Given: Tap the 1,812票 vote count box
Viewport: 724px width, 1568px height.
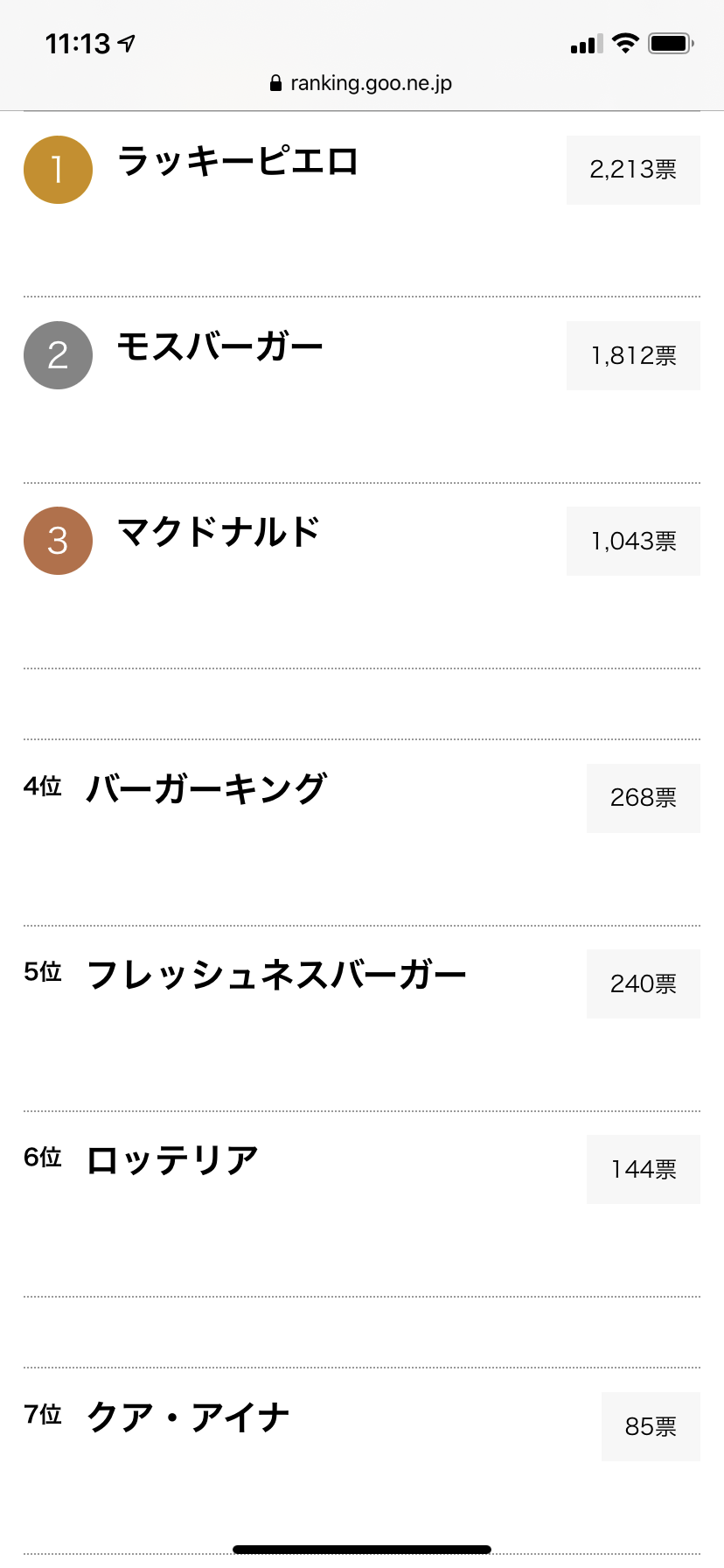Looking at the screenshot, I should pos(633,355).
